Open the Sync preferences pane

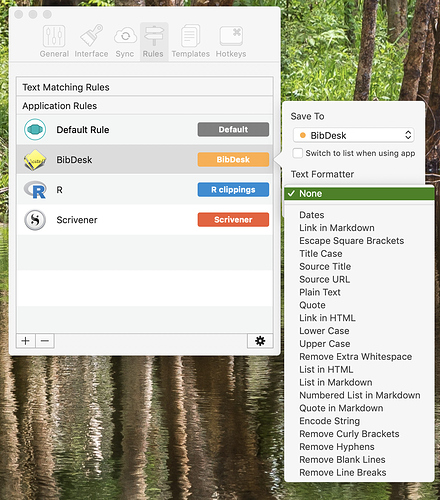click(125, 41)
